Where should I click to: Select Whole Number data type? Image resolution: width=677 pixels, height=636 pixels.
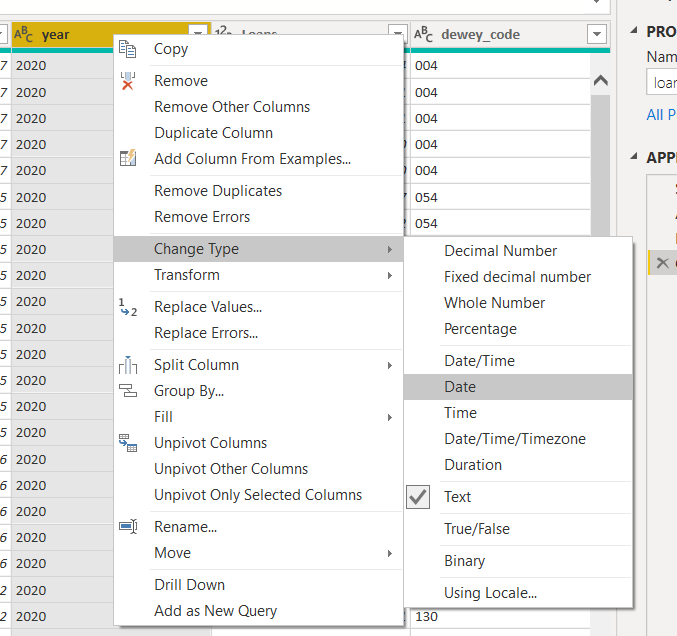click(495, 303)
